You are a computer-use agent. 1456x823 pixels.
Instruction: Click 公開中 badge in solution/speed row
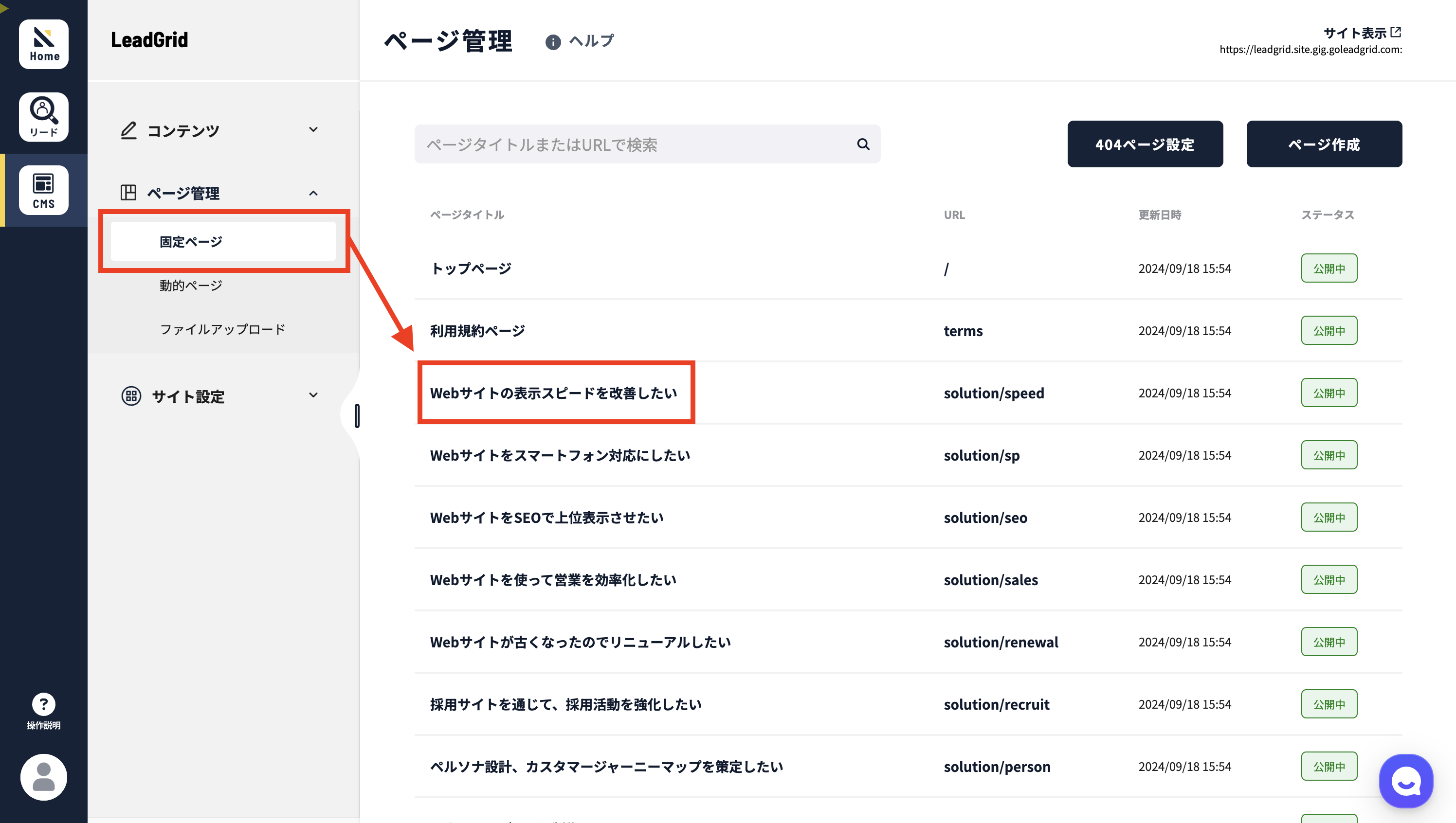tap(1329, 393)
